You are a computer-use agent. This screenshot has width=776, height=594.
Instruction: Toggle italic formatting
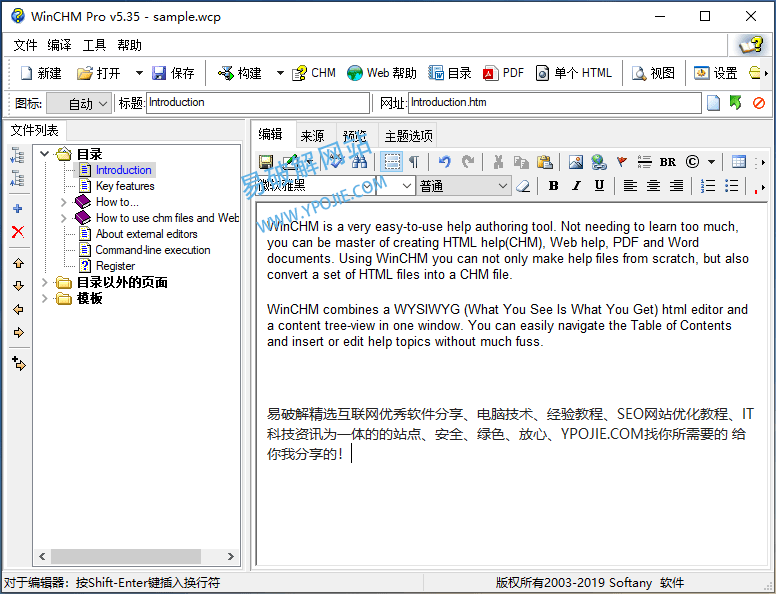pos(576,186)
